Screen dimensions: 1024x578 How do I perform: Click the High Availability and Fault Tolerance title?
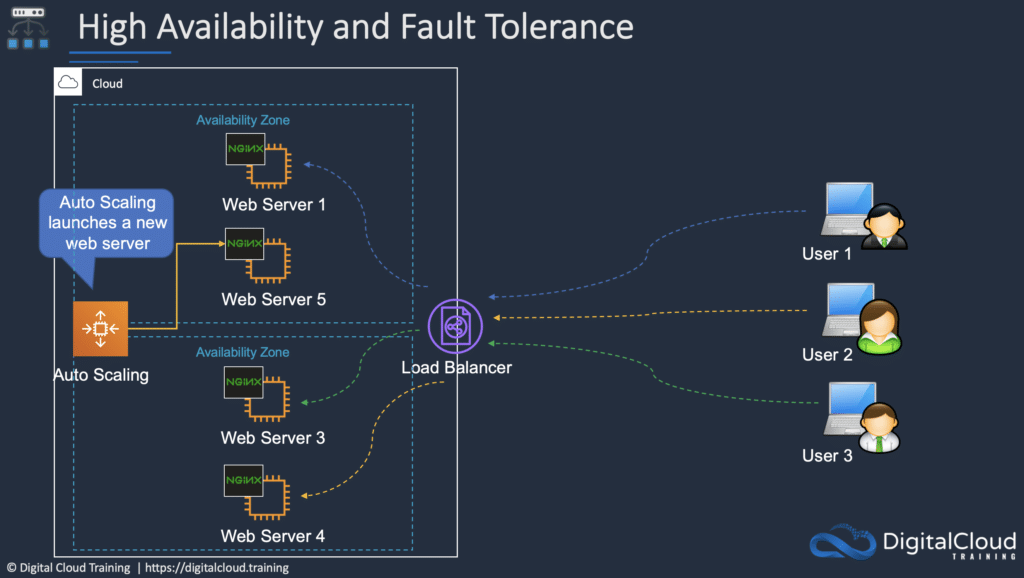tap(355, 27)
